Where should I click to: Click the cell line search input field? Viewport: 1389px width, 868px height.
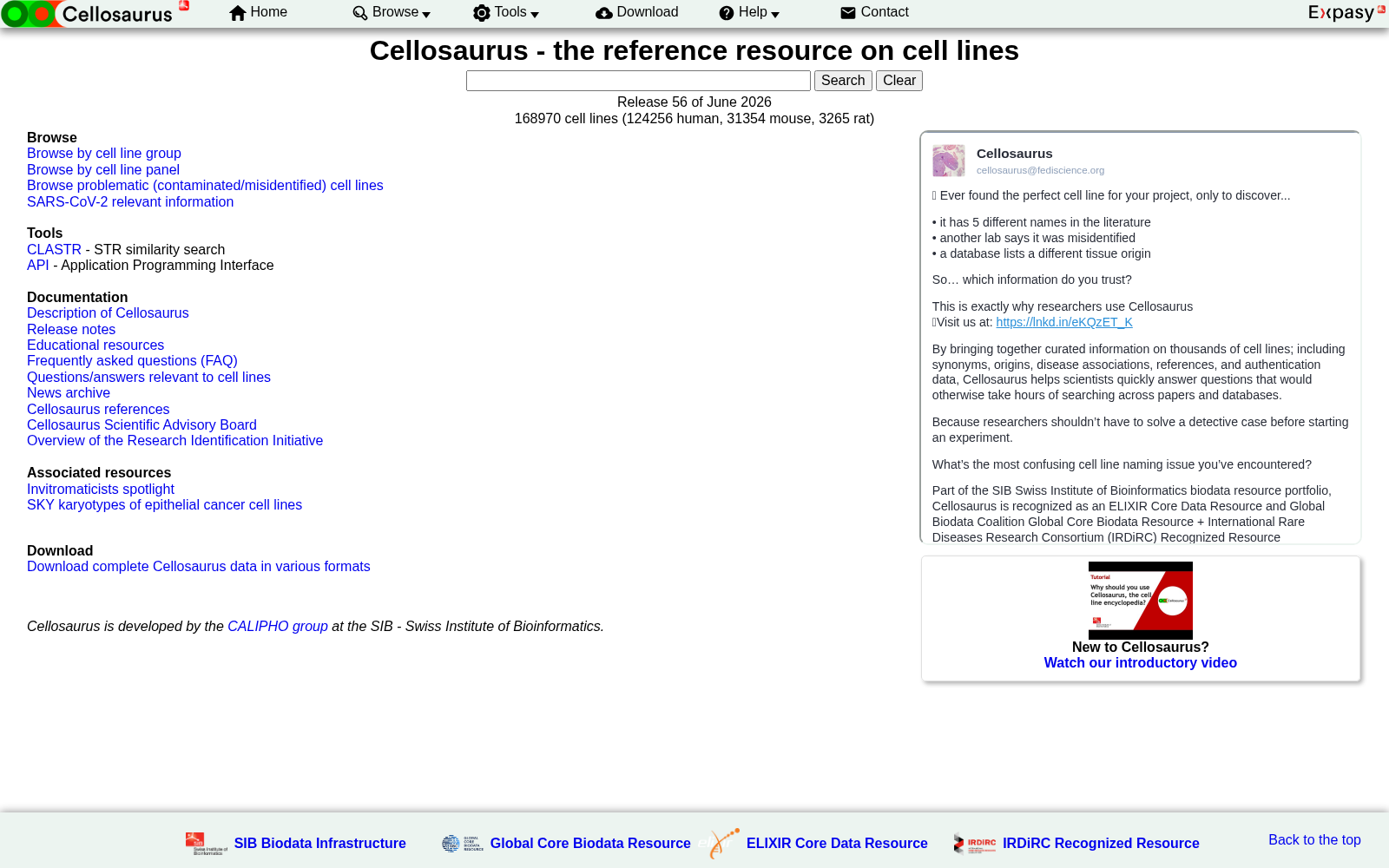coord(638,81)
